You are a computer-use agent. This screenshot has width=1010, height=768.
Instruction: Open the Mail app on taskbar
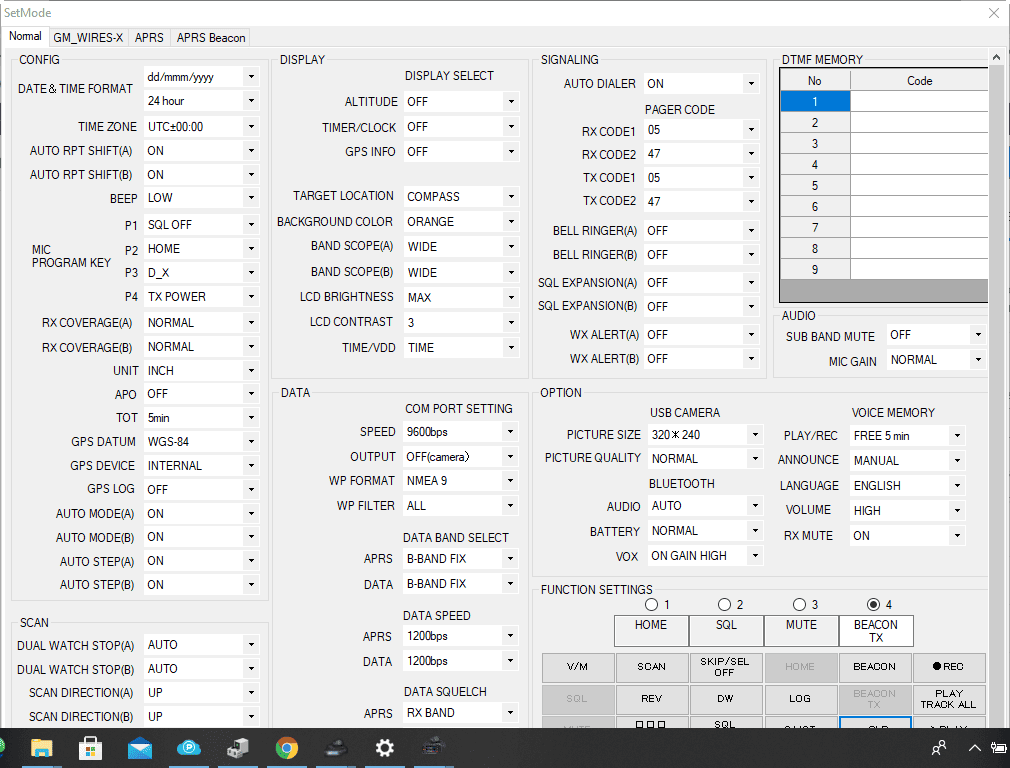click(140, 747)
